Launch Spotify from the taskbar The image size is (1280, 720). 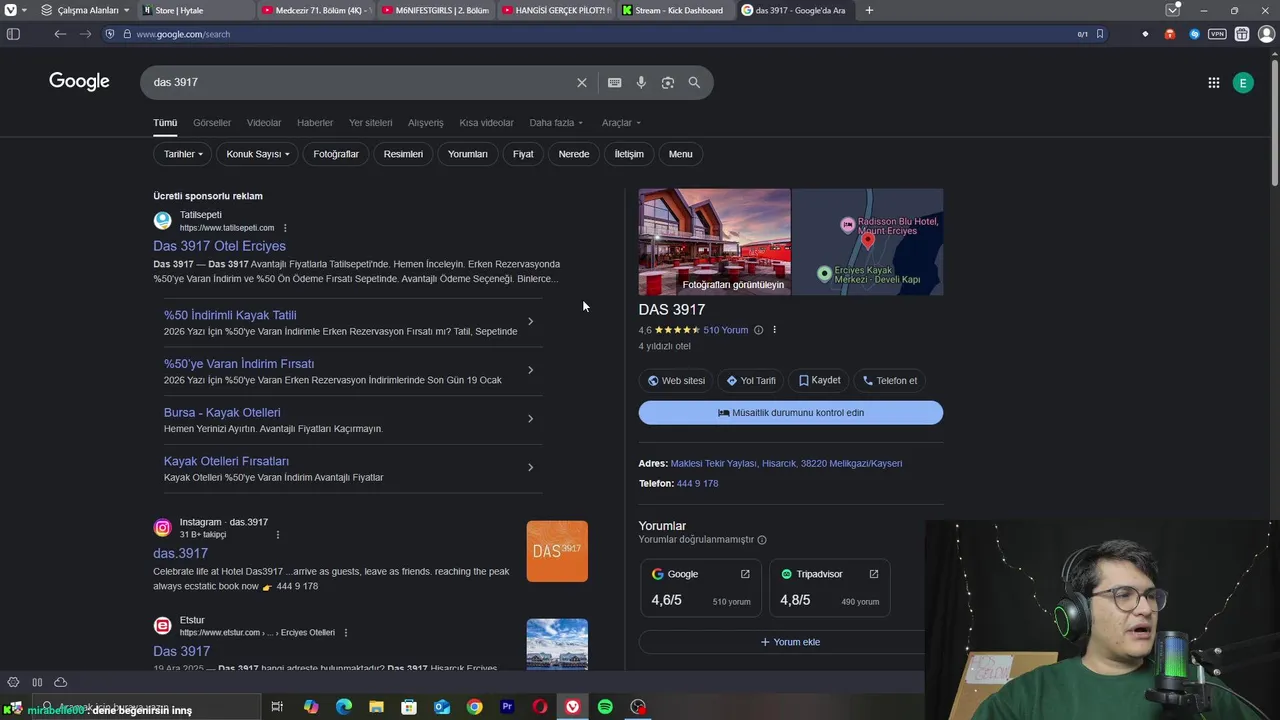(x=605, y=707)
